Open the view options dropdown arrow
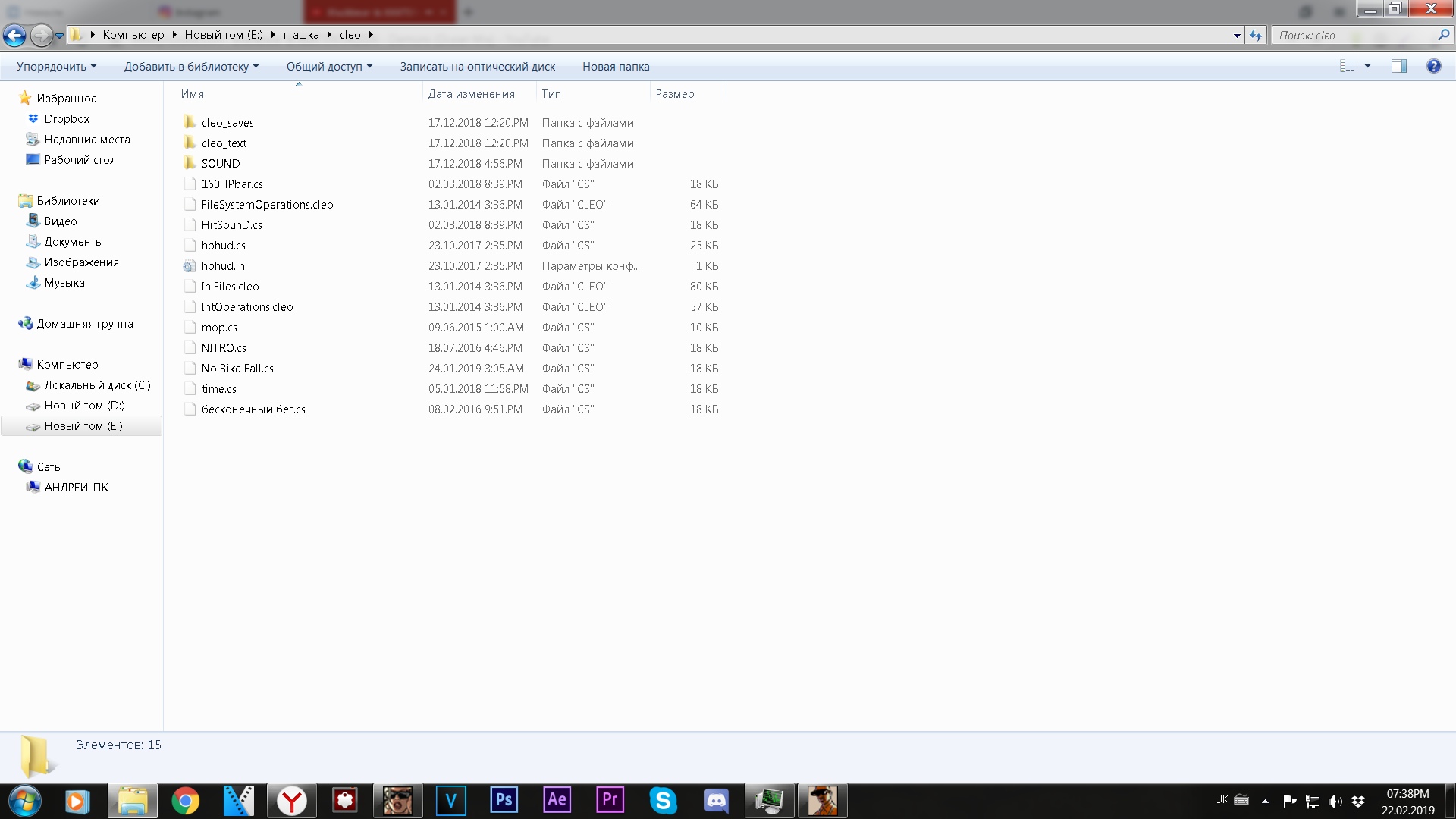This screenshot has height=819, width=1456. pyautogui.click(x=1367, y=66)
